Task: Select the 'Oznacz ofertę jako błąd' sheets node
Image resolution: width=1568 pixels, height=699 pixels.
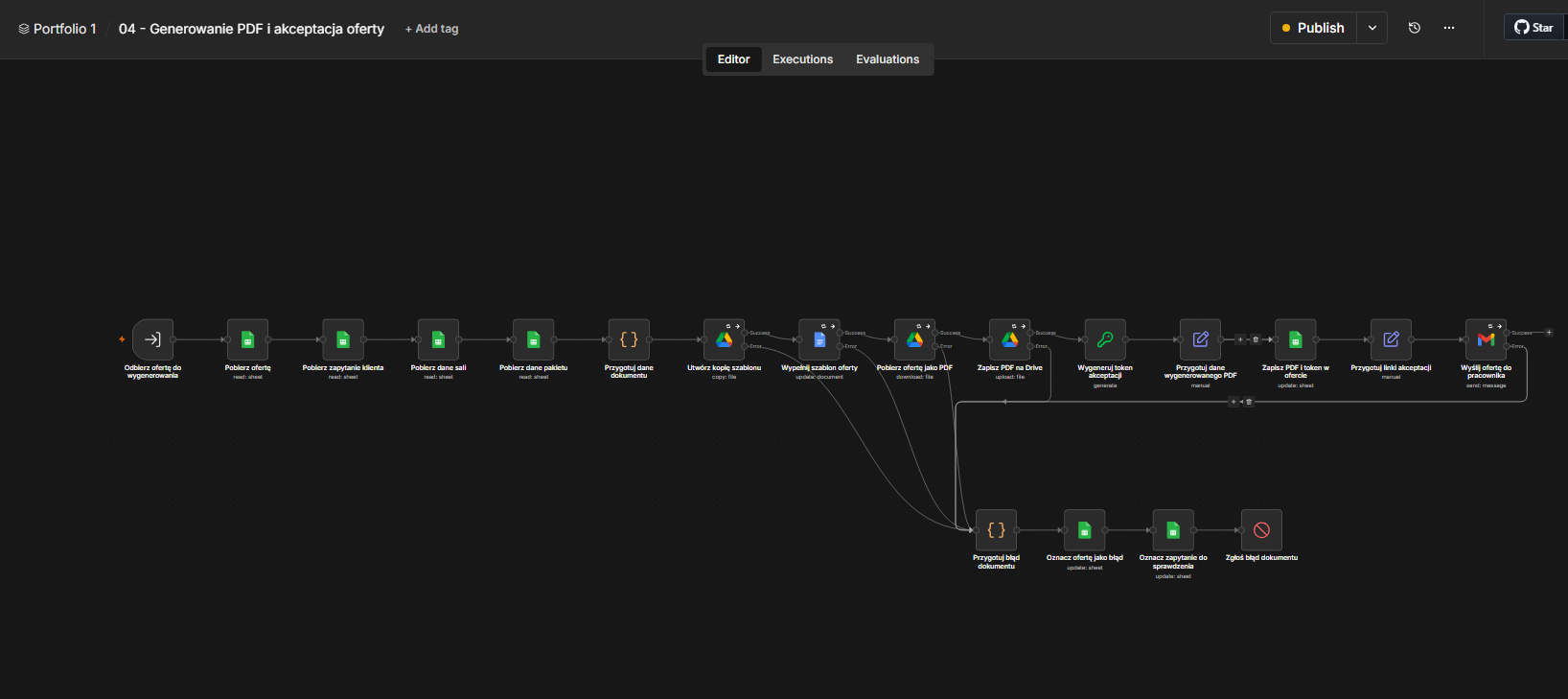Action: pyautogui.click(x=1085, y=530)
